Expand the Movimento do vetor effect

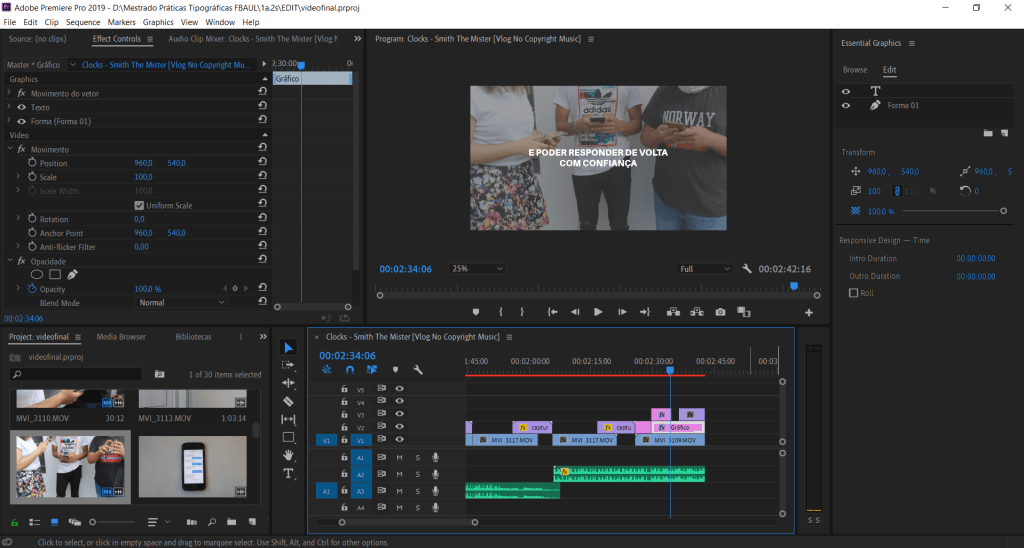point(9,93)
